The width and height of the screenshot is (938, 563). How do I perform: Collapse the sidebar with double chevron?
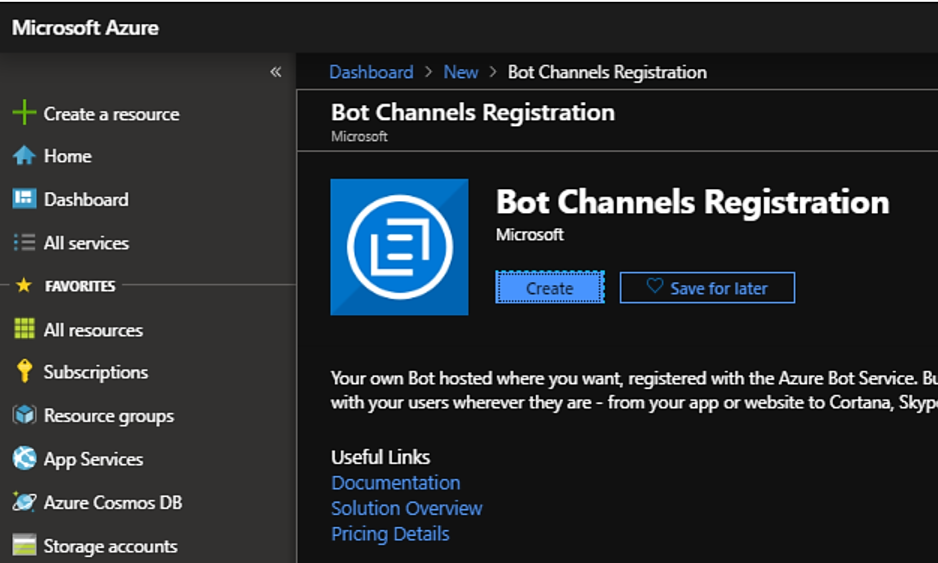coord(275,72)
